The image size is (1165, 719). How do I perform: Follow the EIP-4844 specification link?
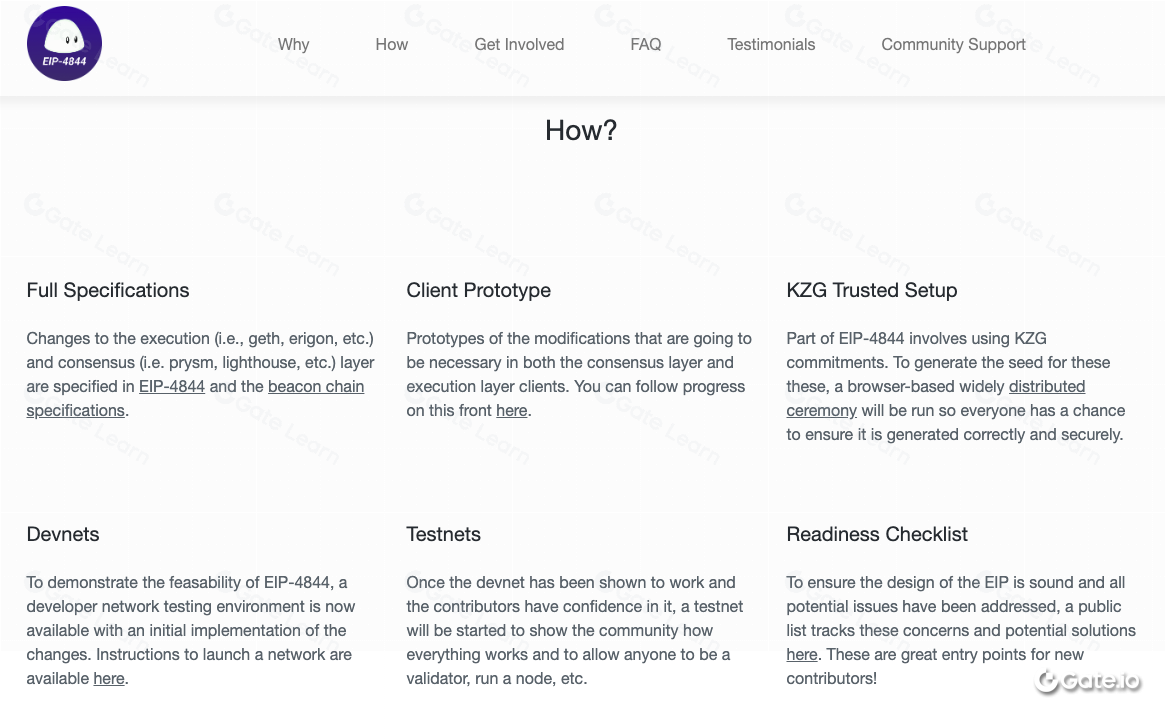click(x=172, y=387)
